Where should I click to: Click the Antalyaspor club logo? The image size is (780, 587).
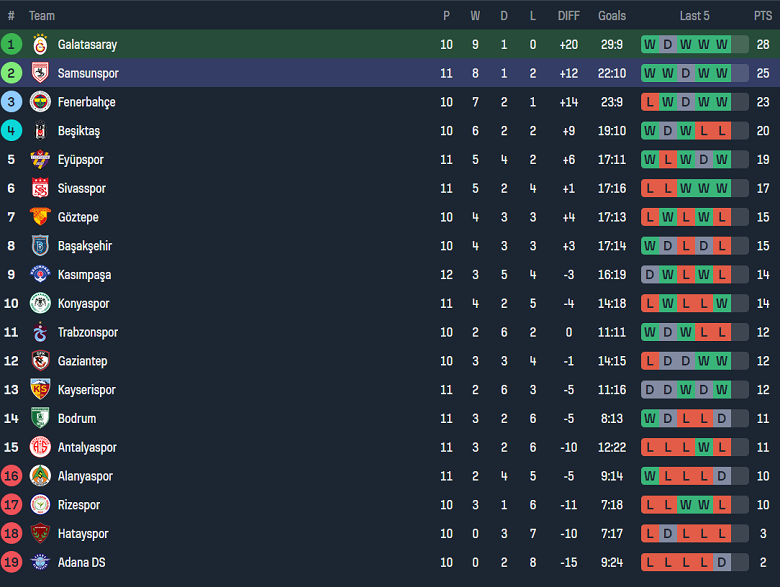[40, 447]
